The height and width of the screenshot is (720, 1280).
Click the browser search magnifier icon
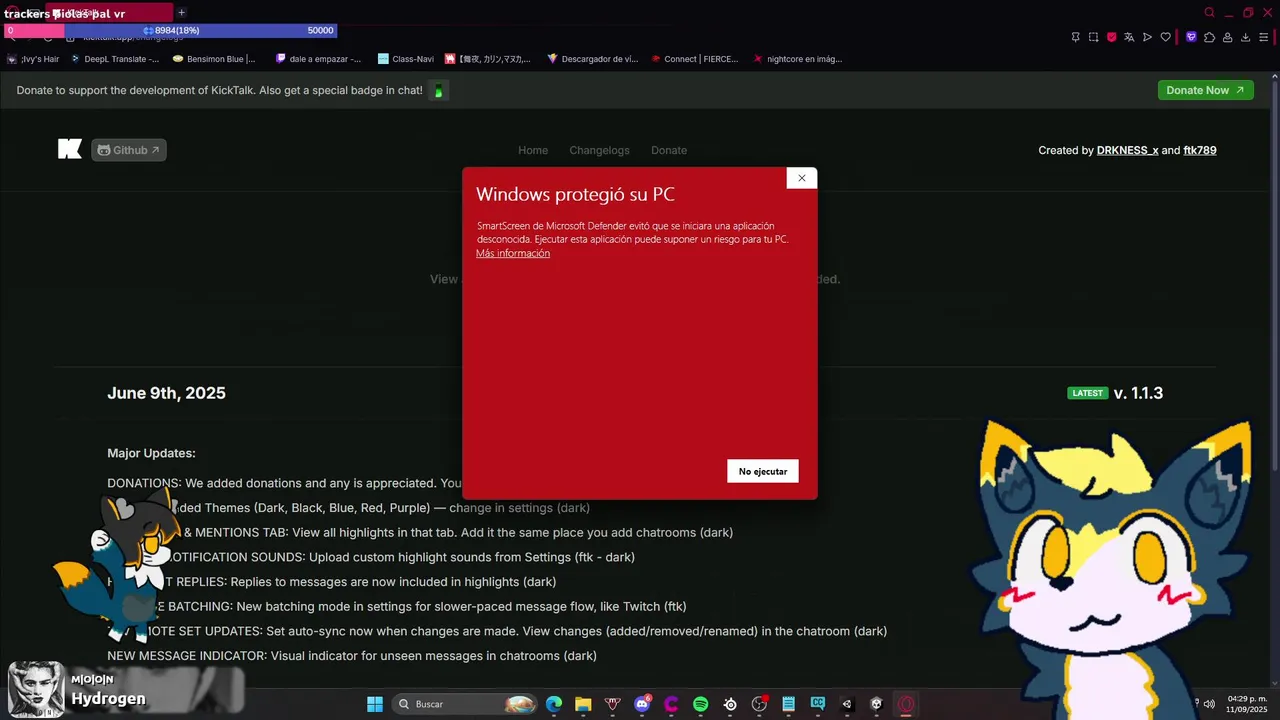point(1209,13)
